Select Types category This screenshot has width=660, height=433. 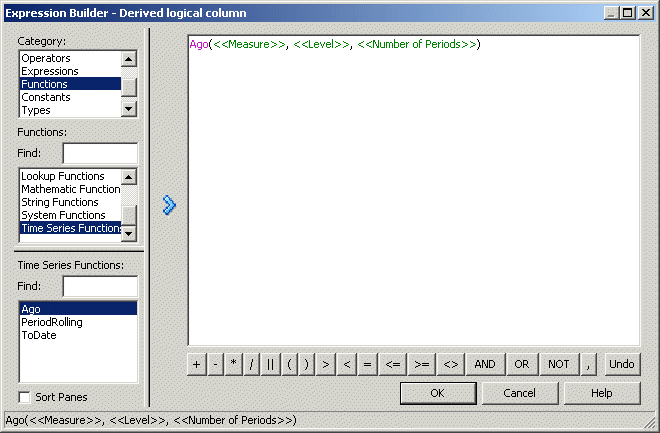pyautogui.click(x=70, y=110)
